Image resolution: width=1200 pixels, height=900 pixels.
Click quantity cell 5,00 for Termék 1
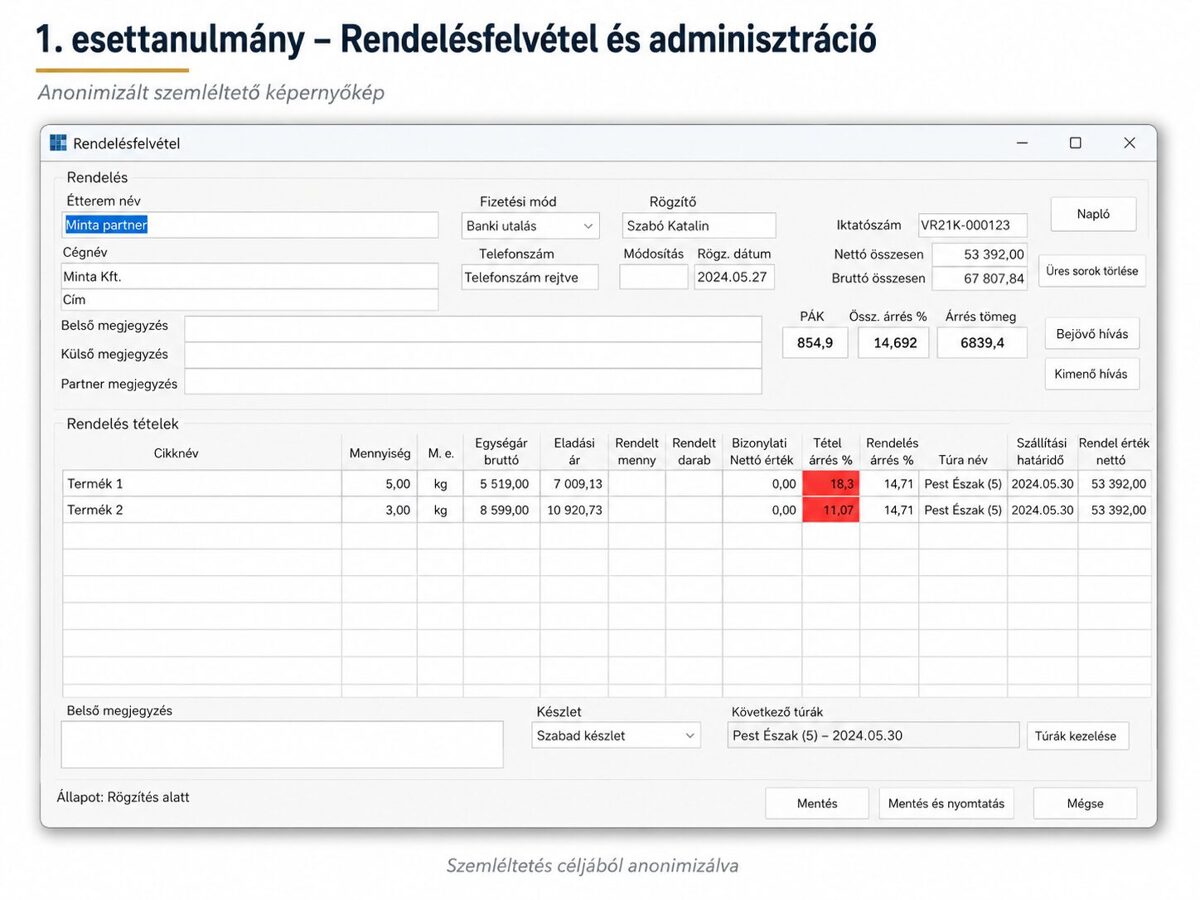[x=379, y=484]
